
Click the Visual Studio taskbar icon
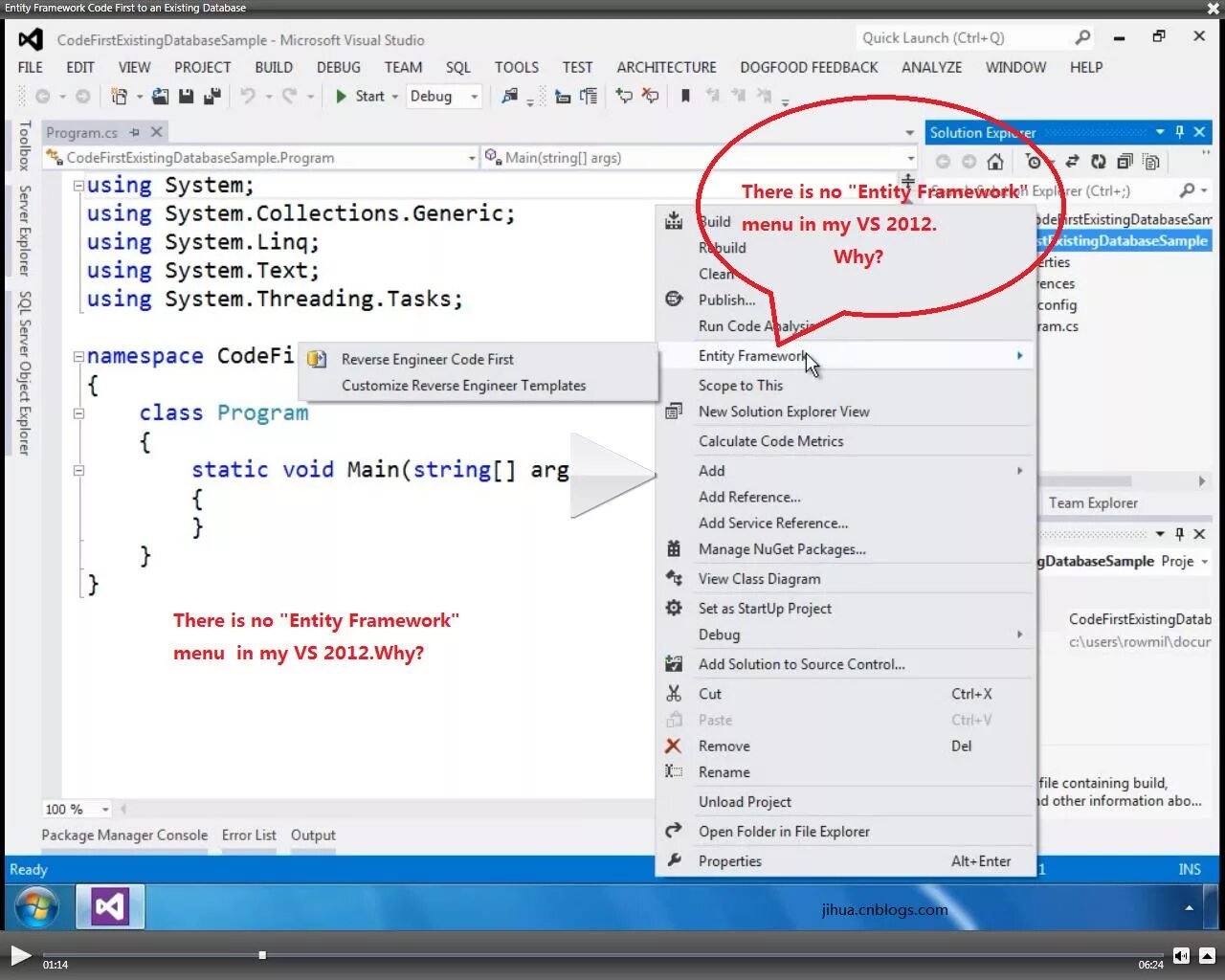[110, 906]
